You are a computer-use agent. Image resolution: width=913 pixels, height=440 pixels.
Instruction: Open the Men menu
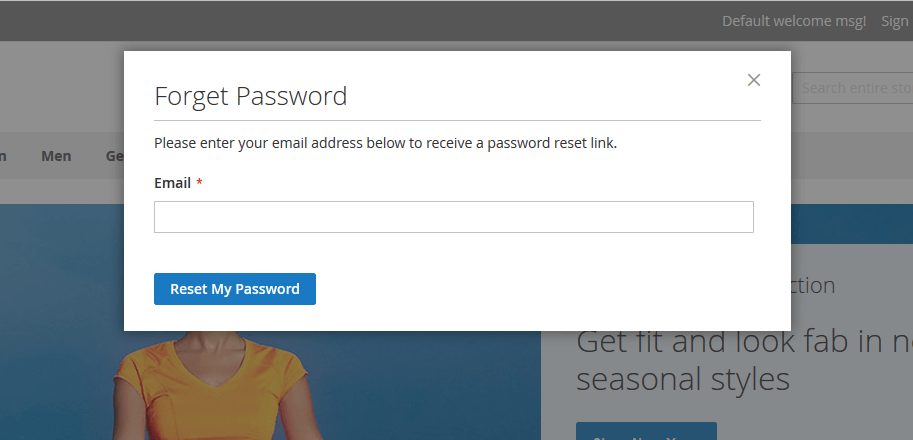[x=56, y=156]
